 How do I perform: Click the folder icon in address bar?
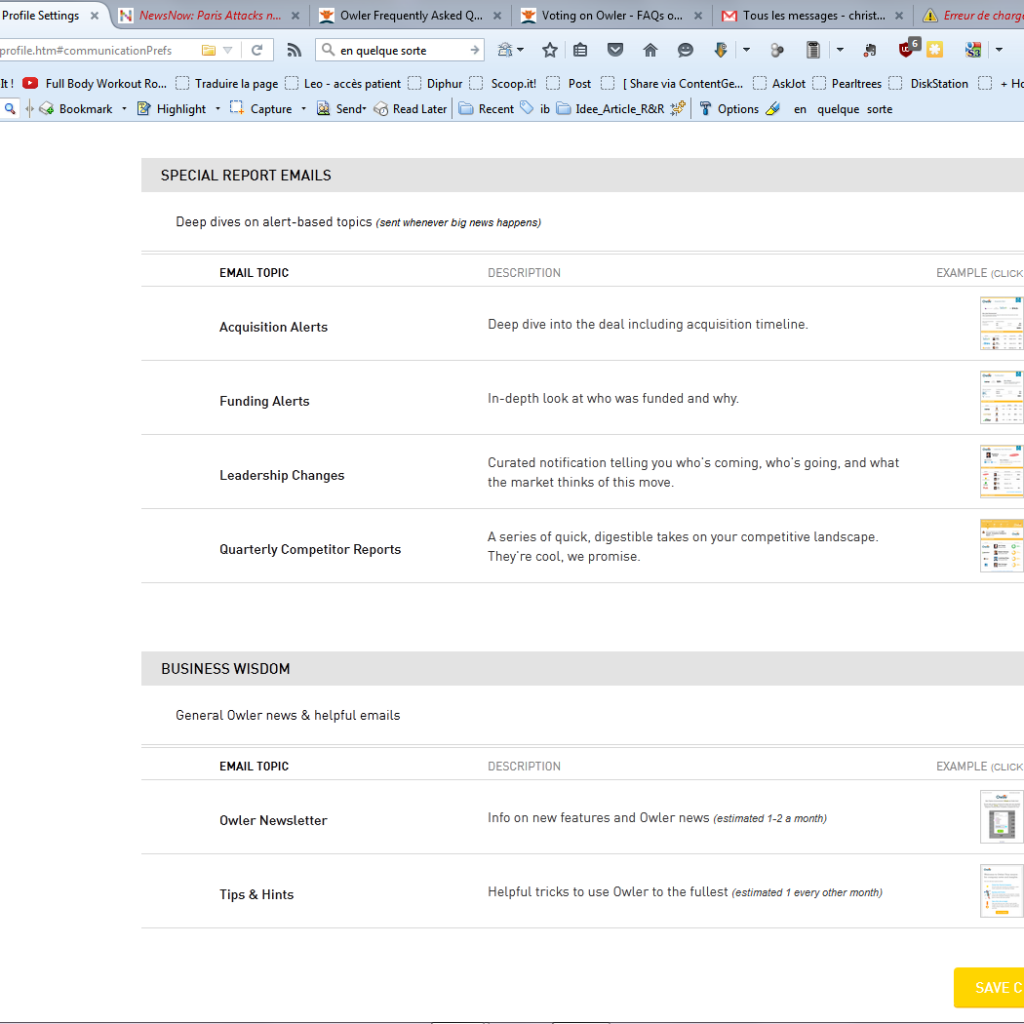click(x=208, y=50)
